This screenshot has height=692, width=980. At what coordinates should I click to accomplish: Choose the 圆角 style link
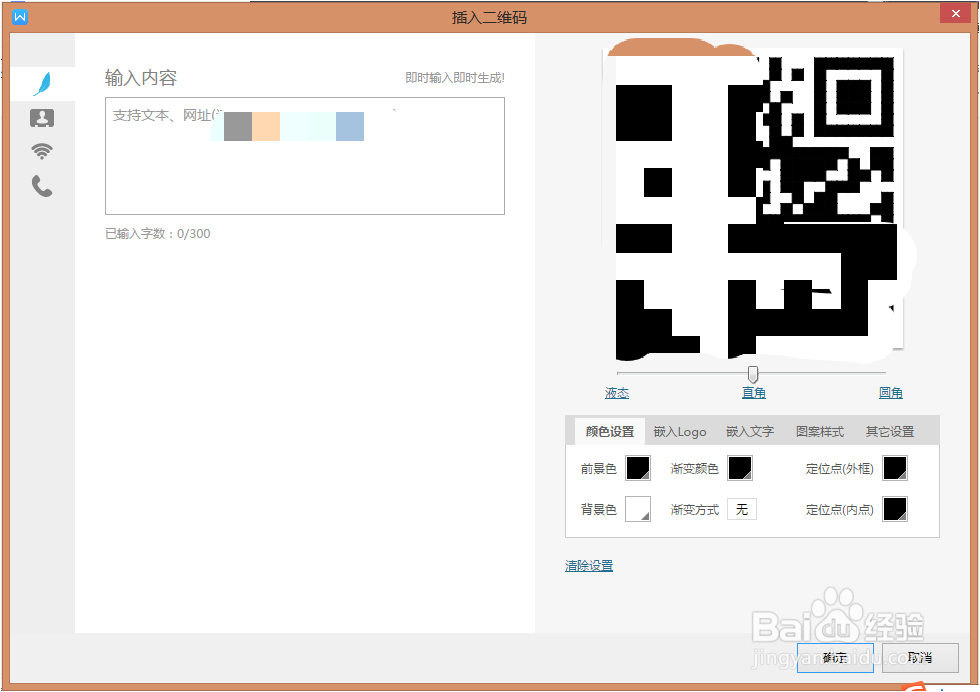pos(891,393)
